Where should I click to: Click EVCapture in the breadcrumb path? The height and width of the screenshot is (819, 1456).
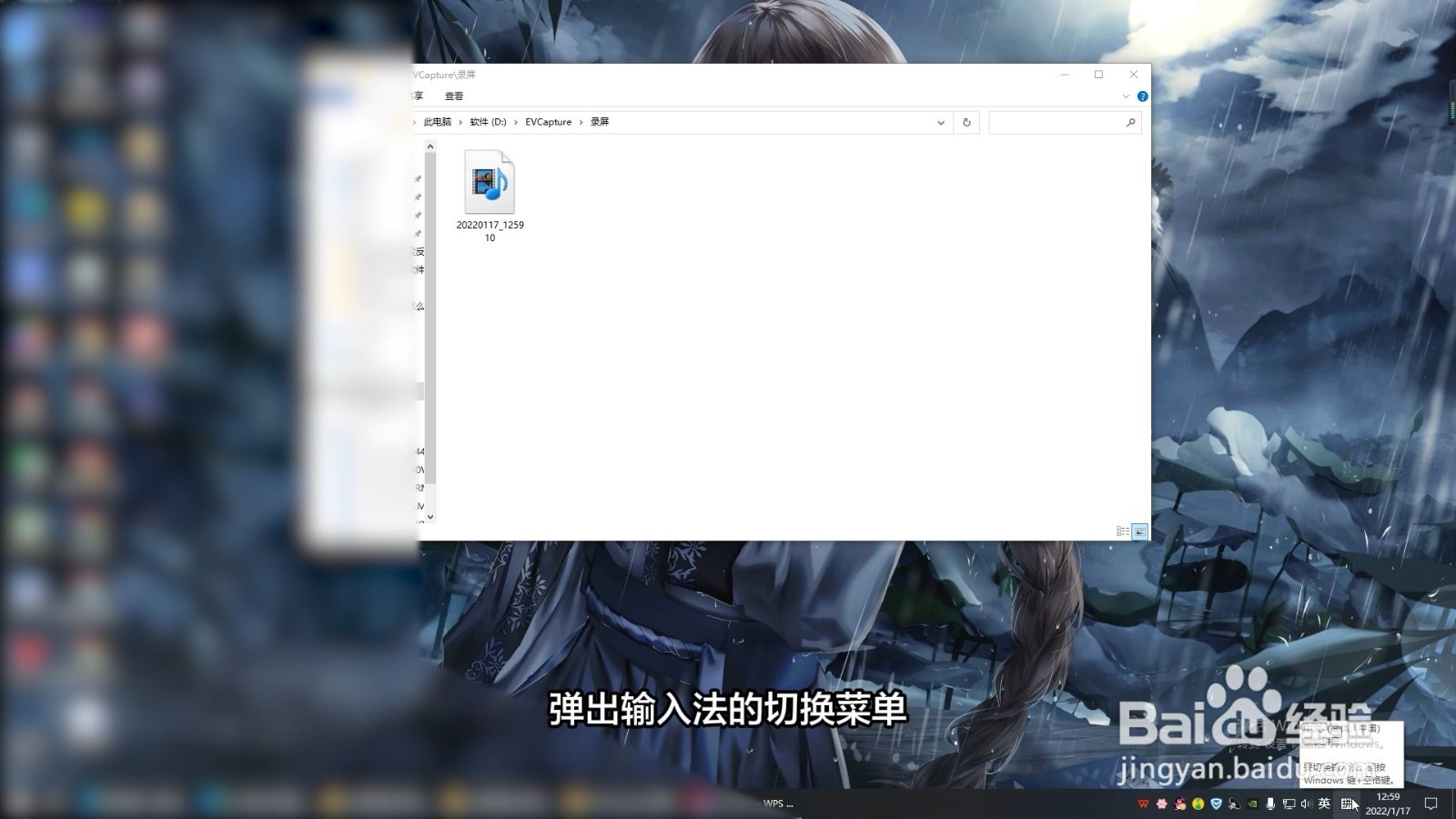(x=548, y=122)
